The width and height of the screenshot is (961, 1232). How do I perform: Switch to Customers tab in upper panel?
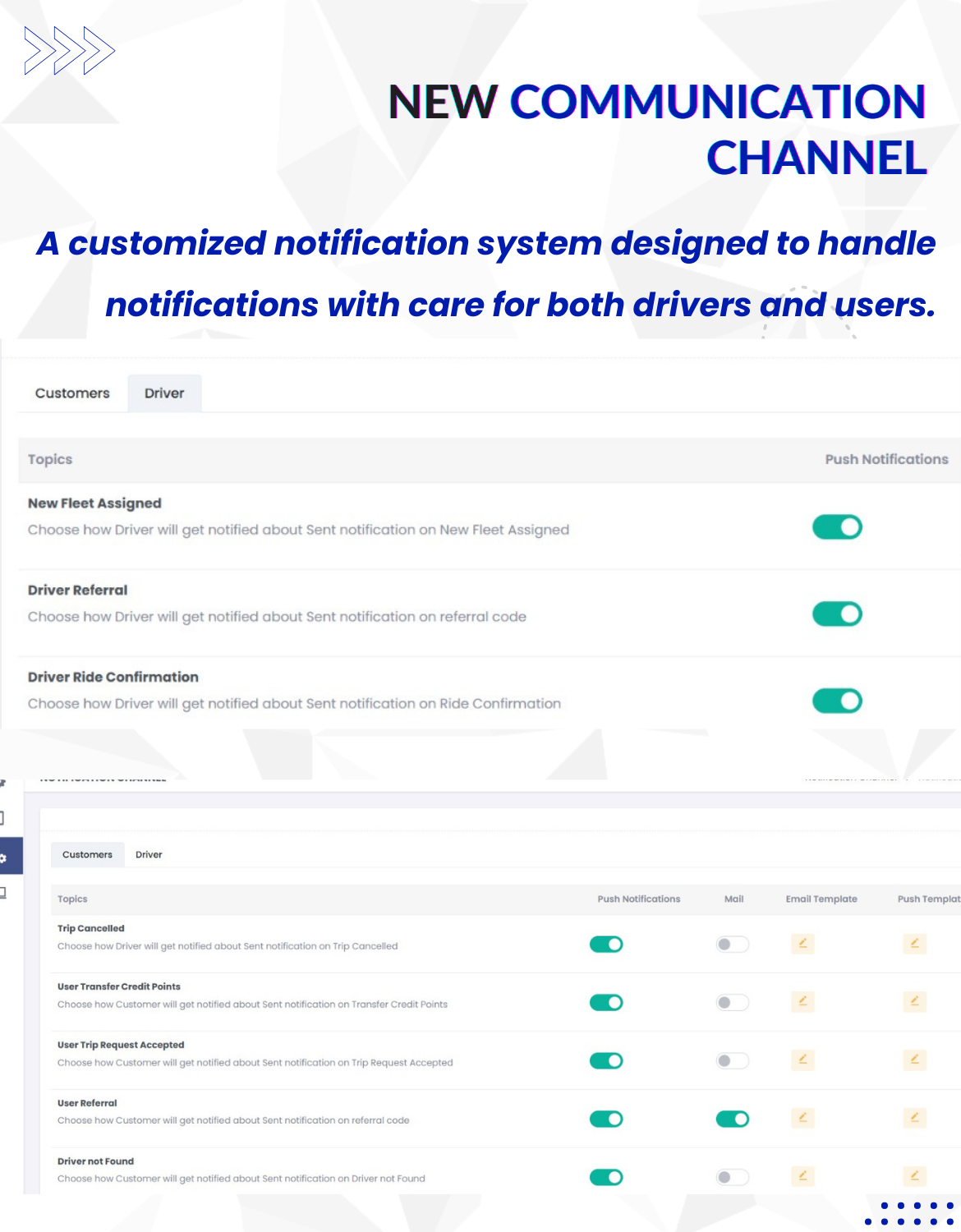[x=72, y=393]
